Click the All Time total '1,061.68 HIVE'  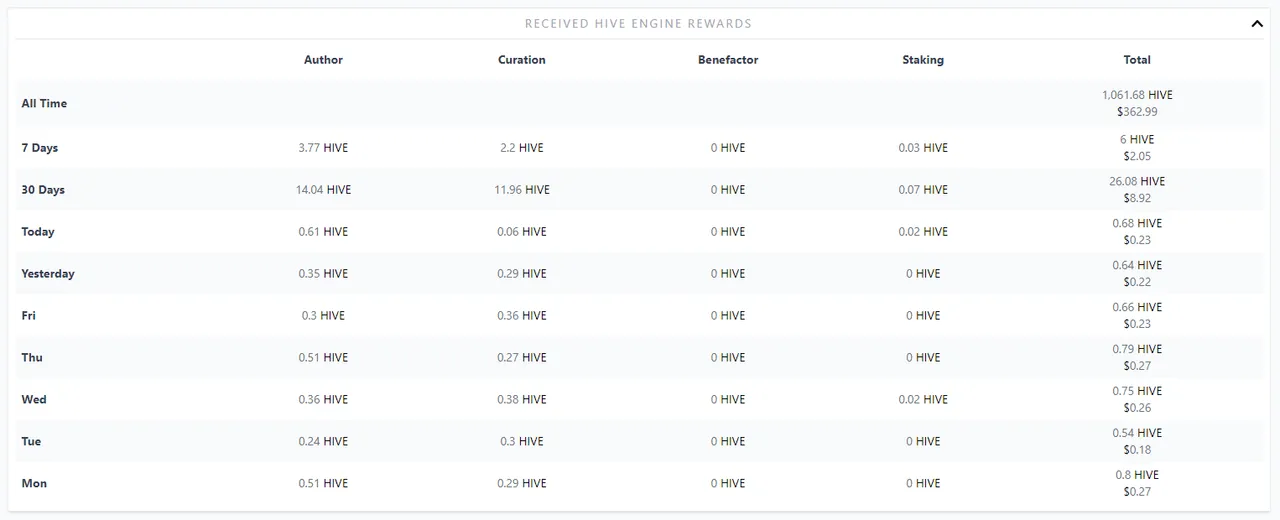pyautogui.click(x=1137, y=95)
